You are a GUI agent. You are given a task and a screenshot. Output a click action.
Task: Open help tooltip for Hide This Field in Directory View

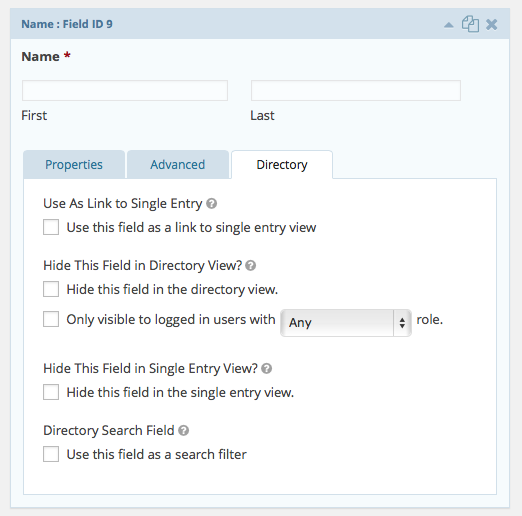pyautogui.click(x=250, y=265)
